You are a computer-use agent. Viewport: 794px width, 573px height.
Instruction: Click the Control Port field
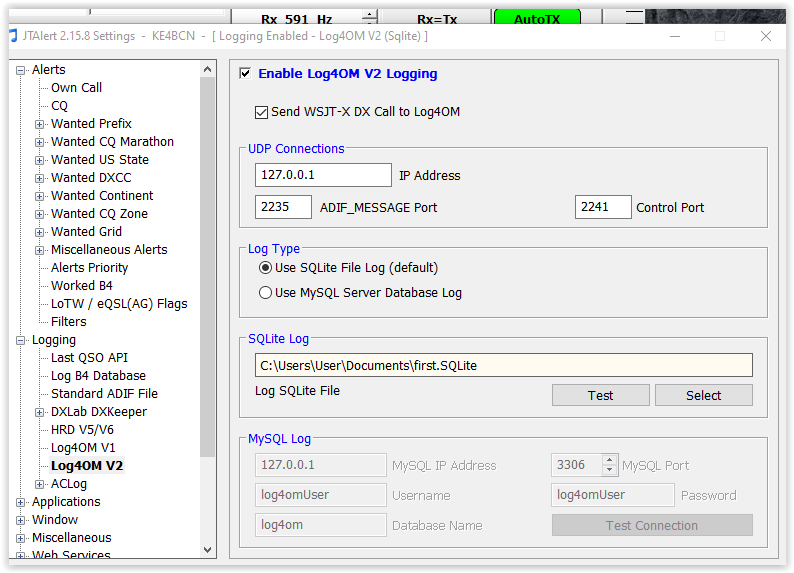pos(603,207)
